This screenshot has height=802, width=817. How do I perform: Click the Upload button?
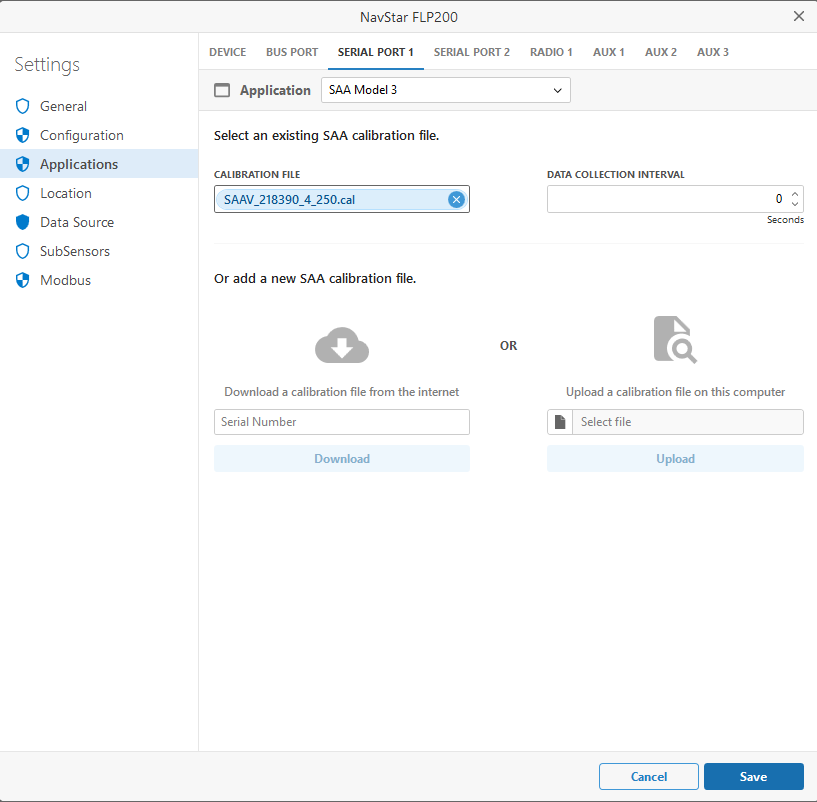(675, 459)
